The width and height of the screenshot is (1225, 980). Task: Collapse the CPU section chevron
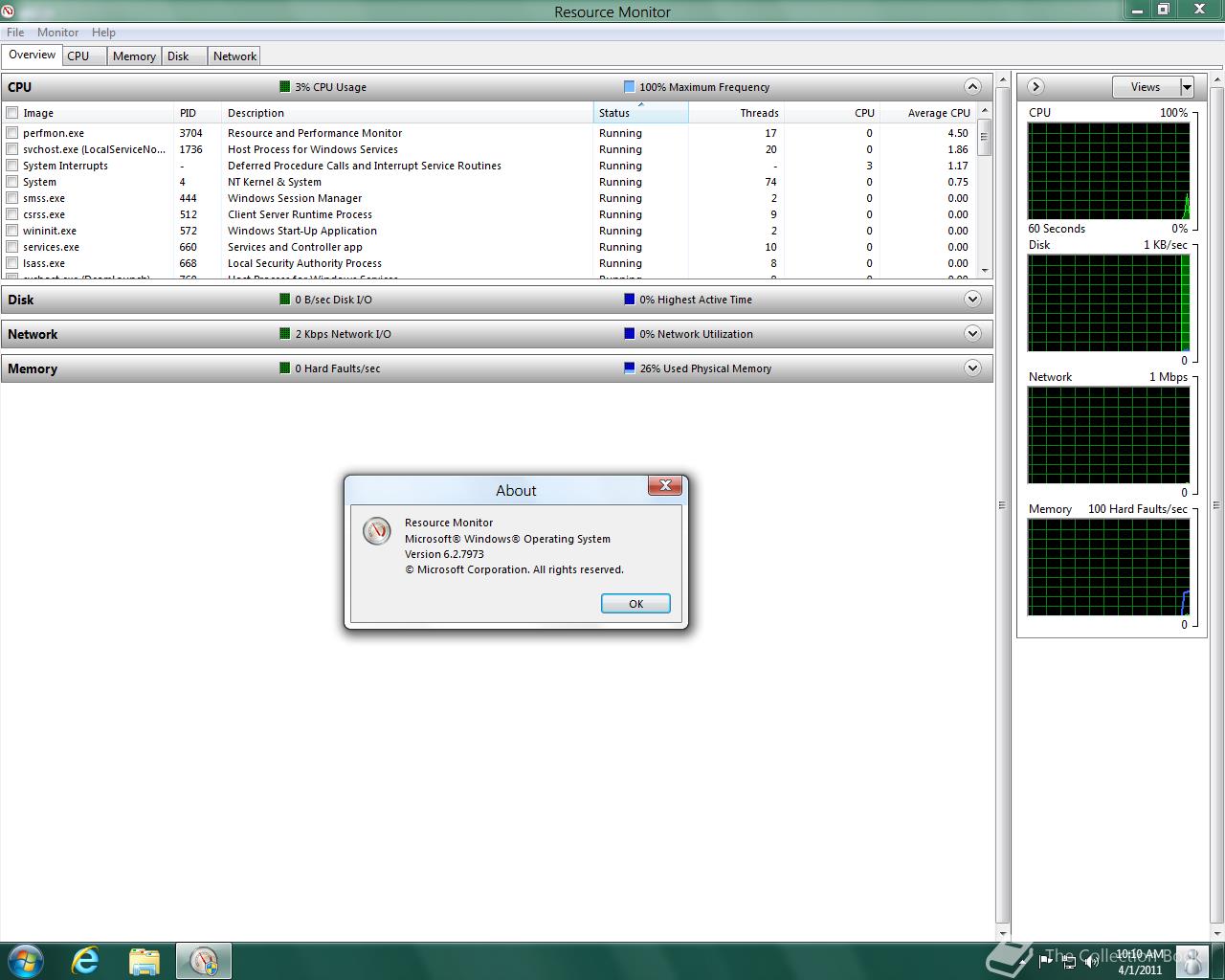[972, 86]
